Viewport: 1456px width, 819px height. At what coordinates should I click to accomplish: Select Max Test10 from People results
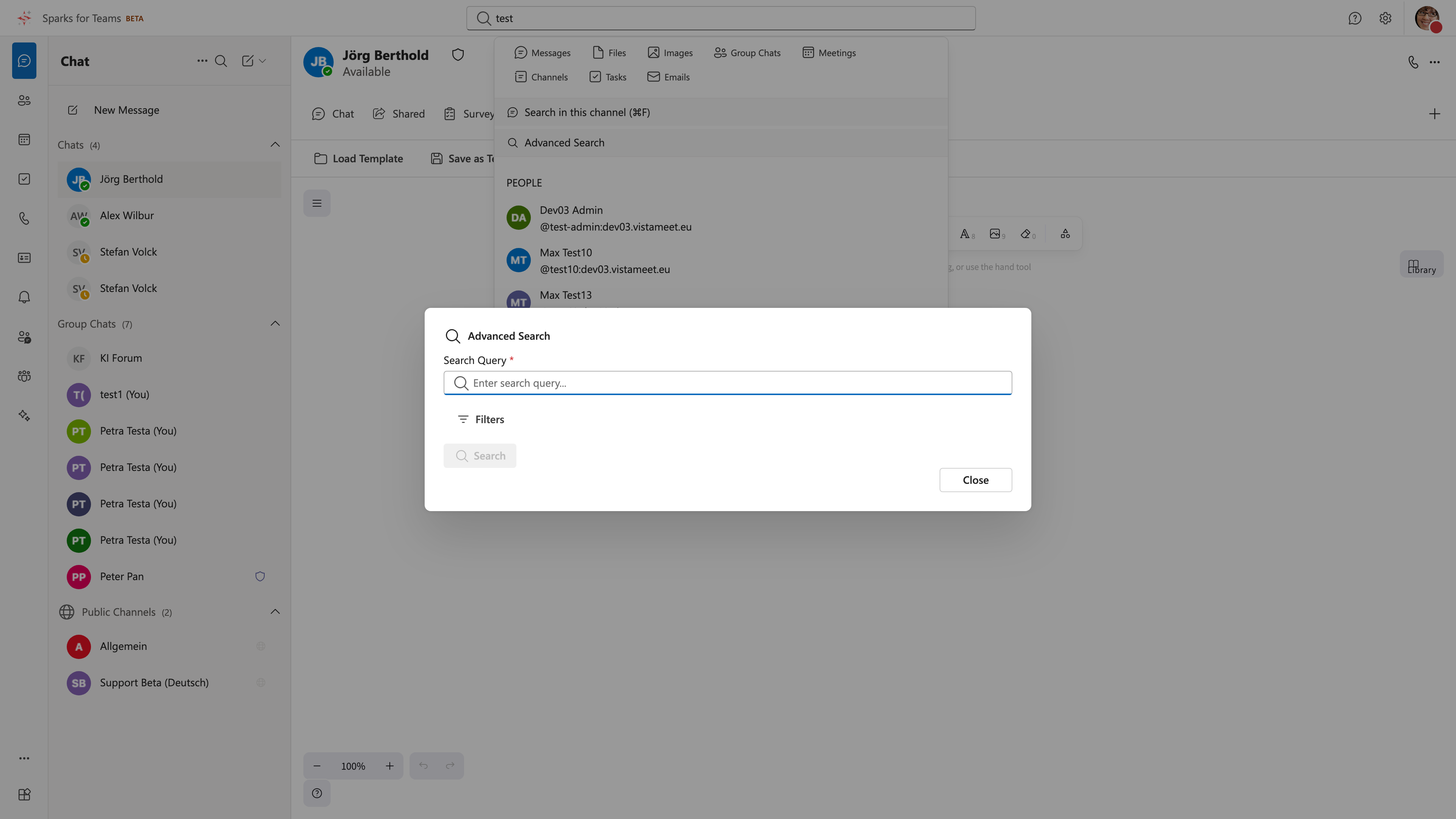coord(721,260)
